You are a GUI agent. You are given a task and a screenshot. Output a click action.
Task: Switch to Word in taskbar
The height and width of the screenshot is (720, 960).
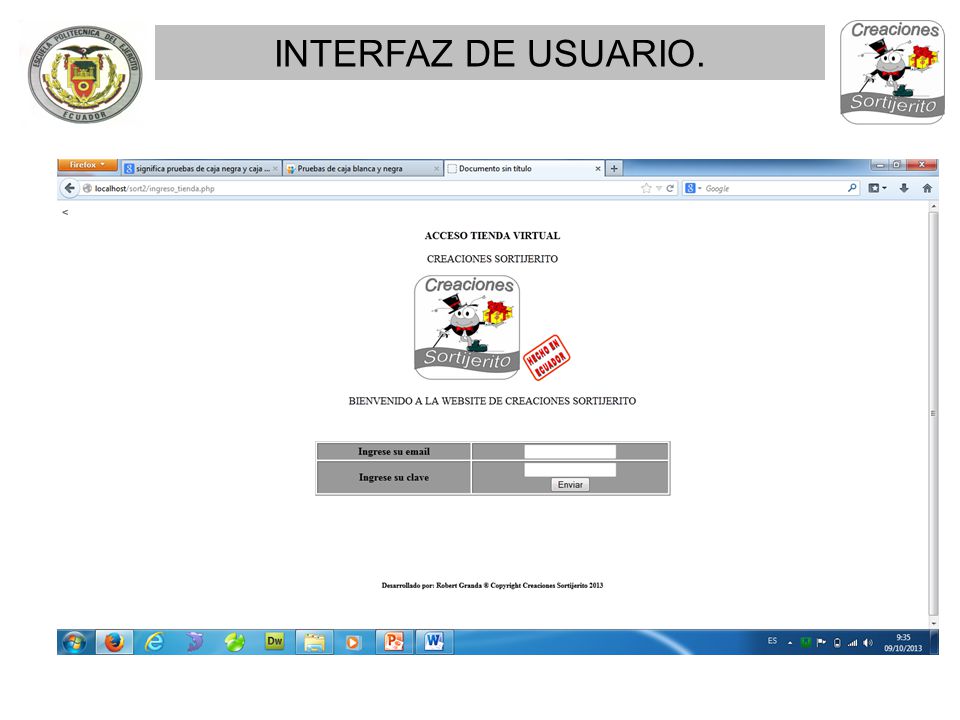click(434, 642)
